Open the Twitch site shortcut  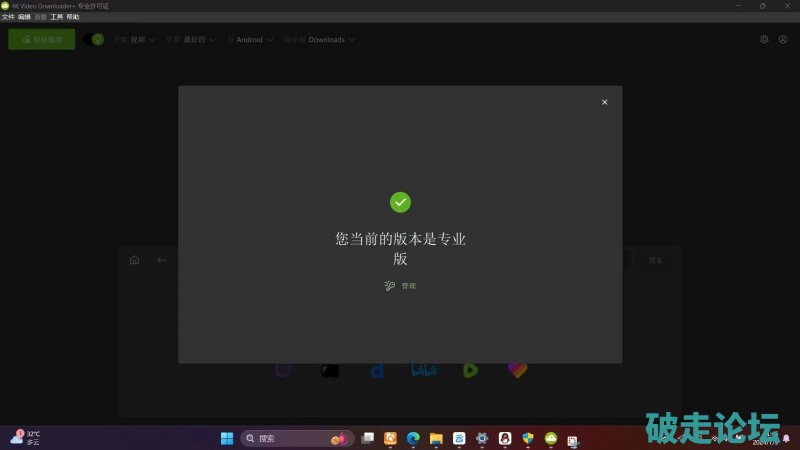tap(283, 370)
